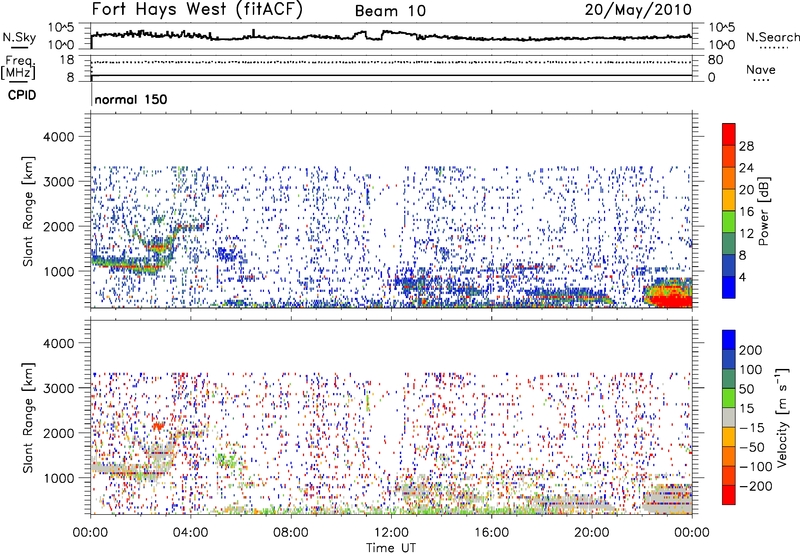800x554 pixels.
Task: Click the 'Freq. [MHz]' axis label
Action: click(18, 68)
